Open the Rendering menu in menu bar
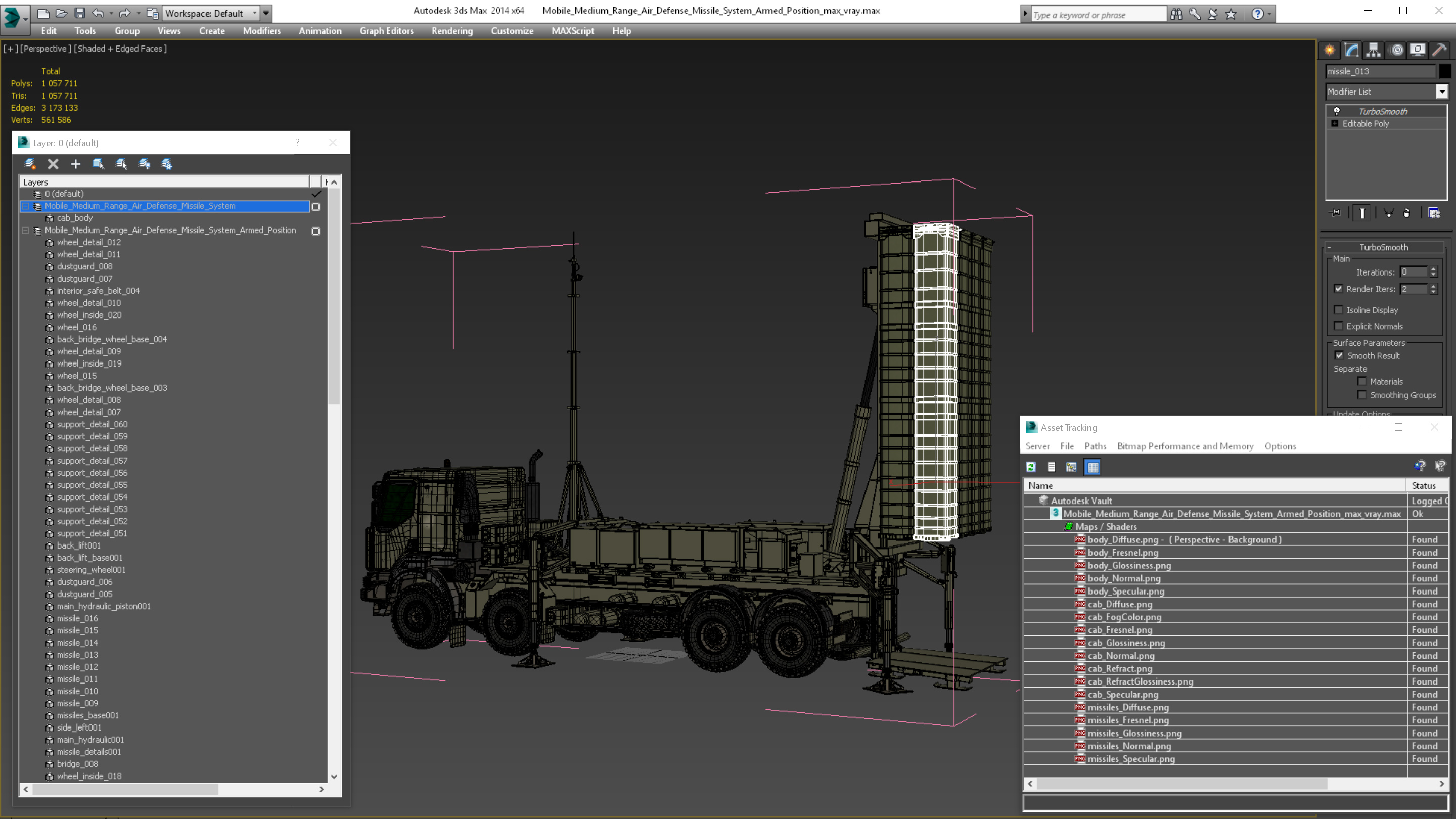 click(x=452, y=31)
